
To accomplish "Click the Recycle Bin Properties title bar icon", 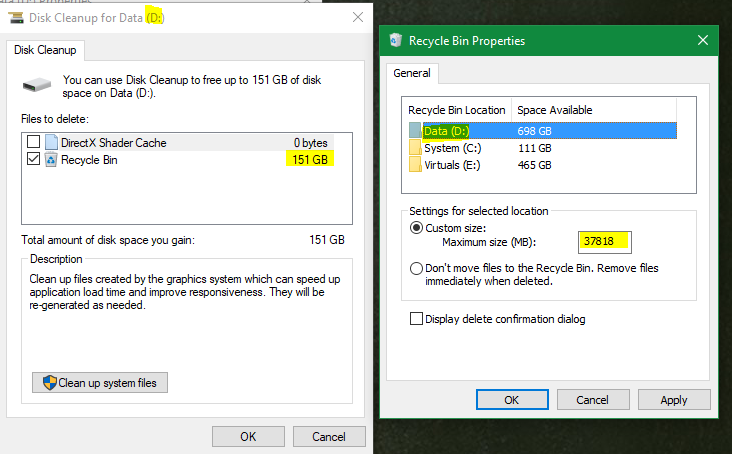I will (396, 41).
